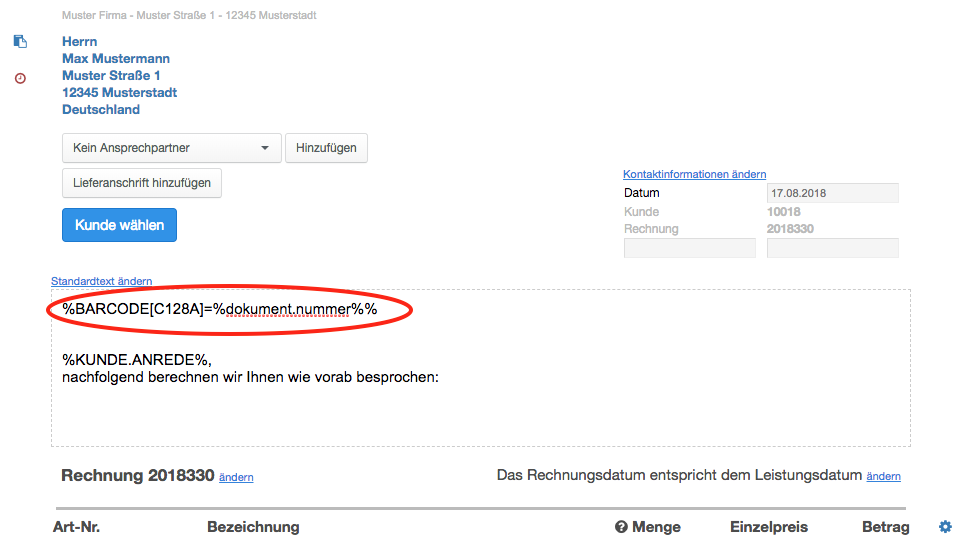Open the Kein Ansprechpartner dropdown
Screen dimensions: 958x554
[x=171, y=148]
